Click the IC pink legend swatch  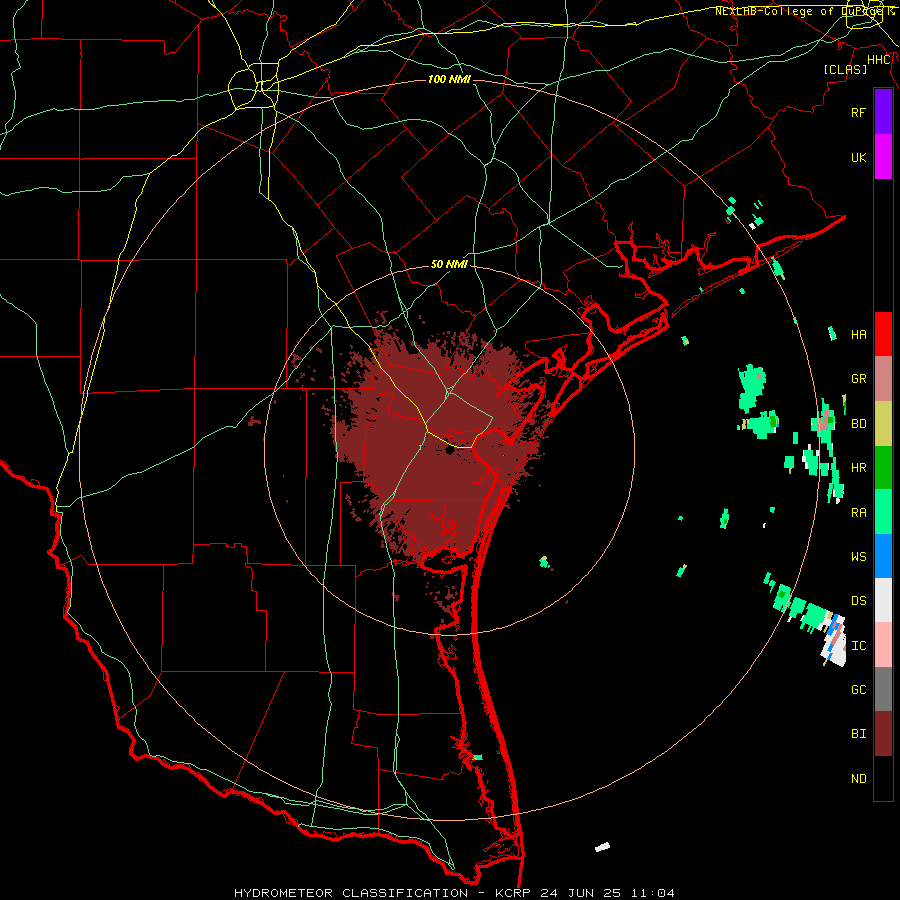883,645
